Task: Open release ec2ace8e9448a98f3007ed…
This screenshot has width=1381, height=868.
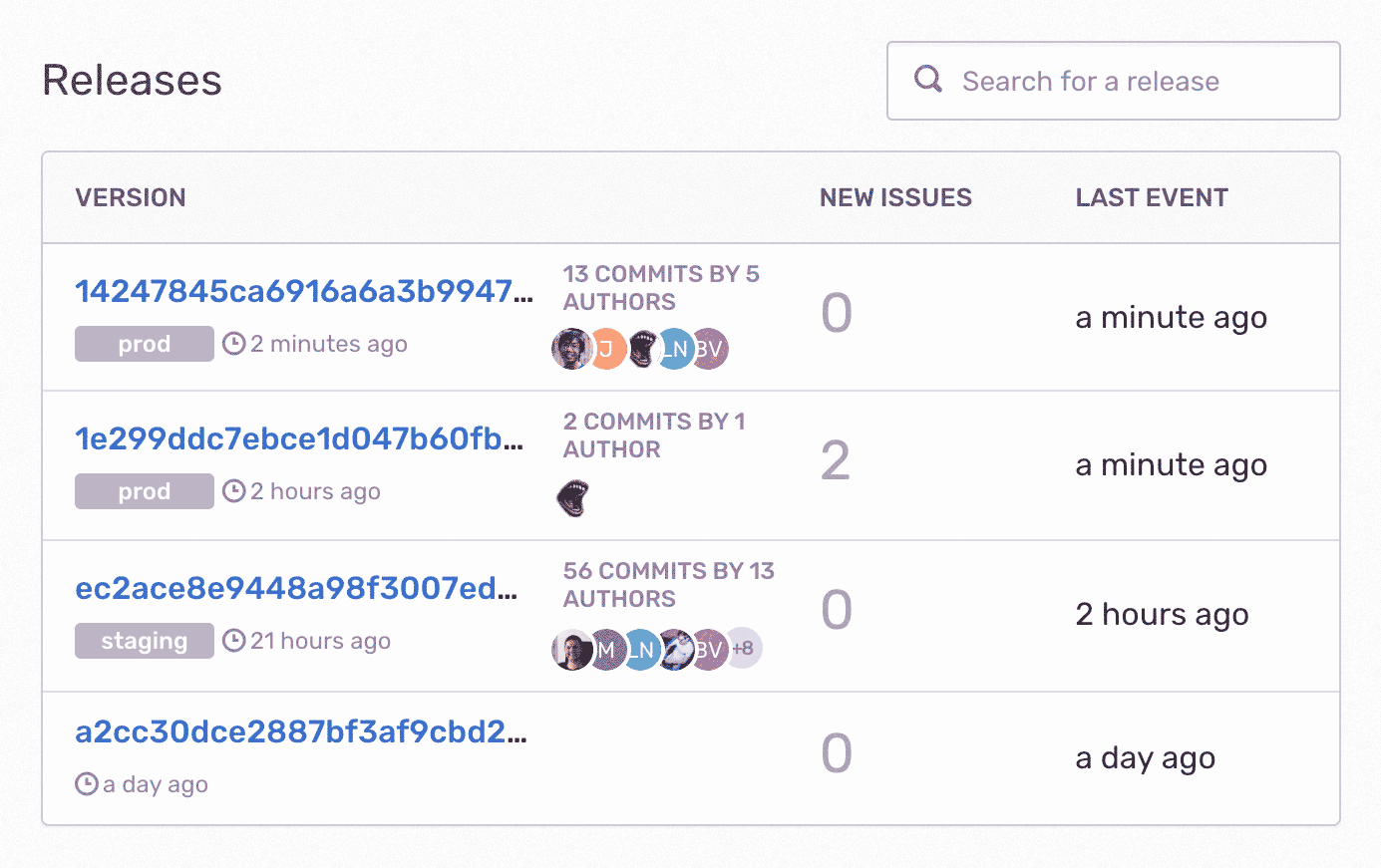Action: tap(296, 588)
